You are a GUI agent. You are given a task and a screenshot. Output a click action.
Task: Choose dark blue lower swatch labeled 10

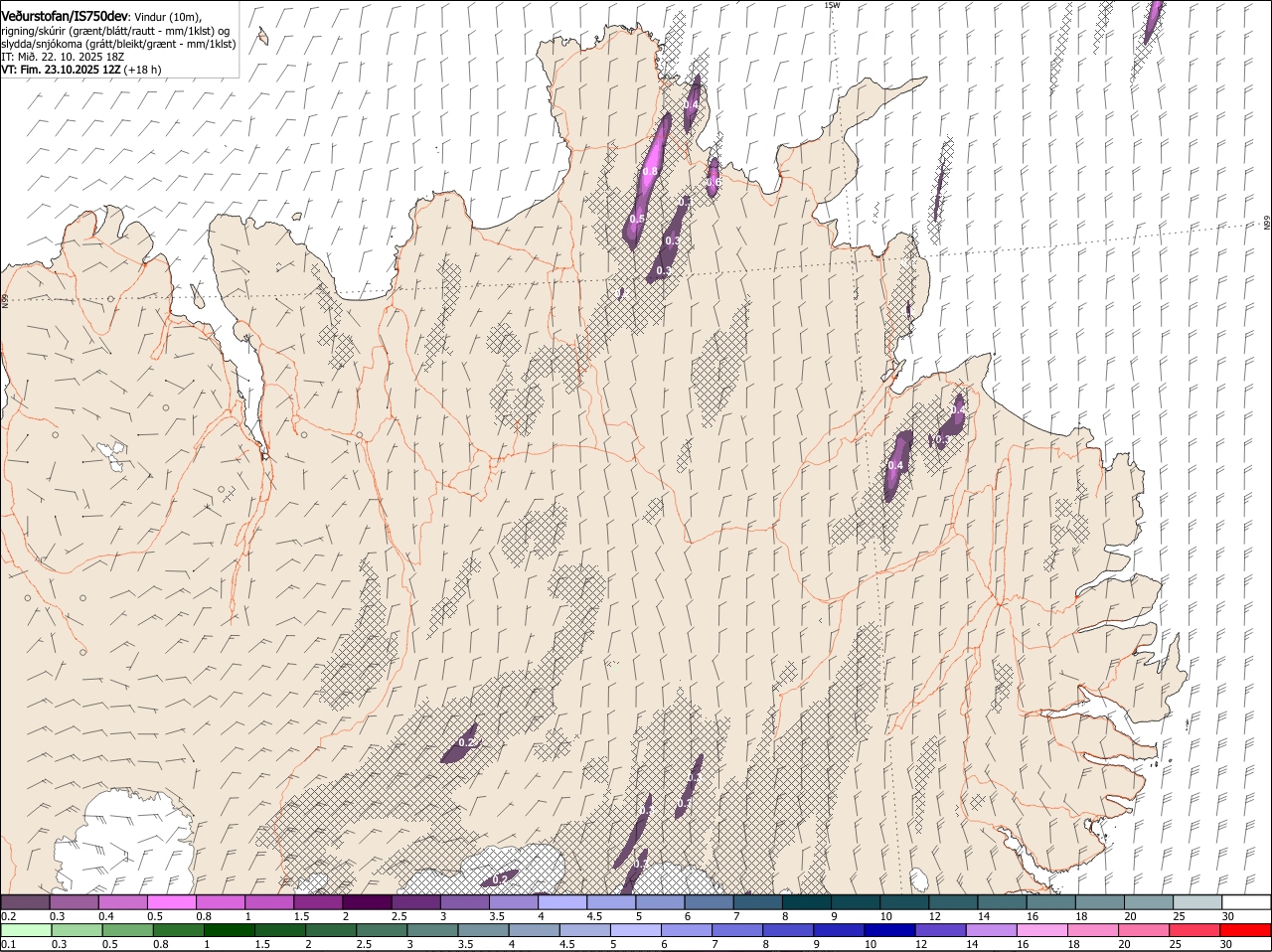click(x=889, y=930)
